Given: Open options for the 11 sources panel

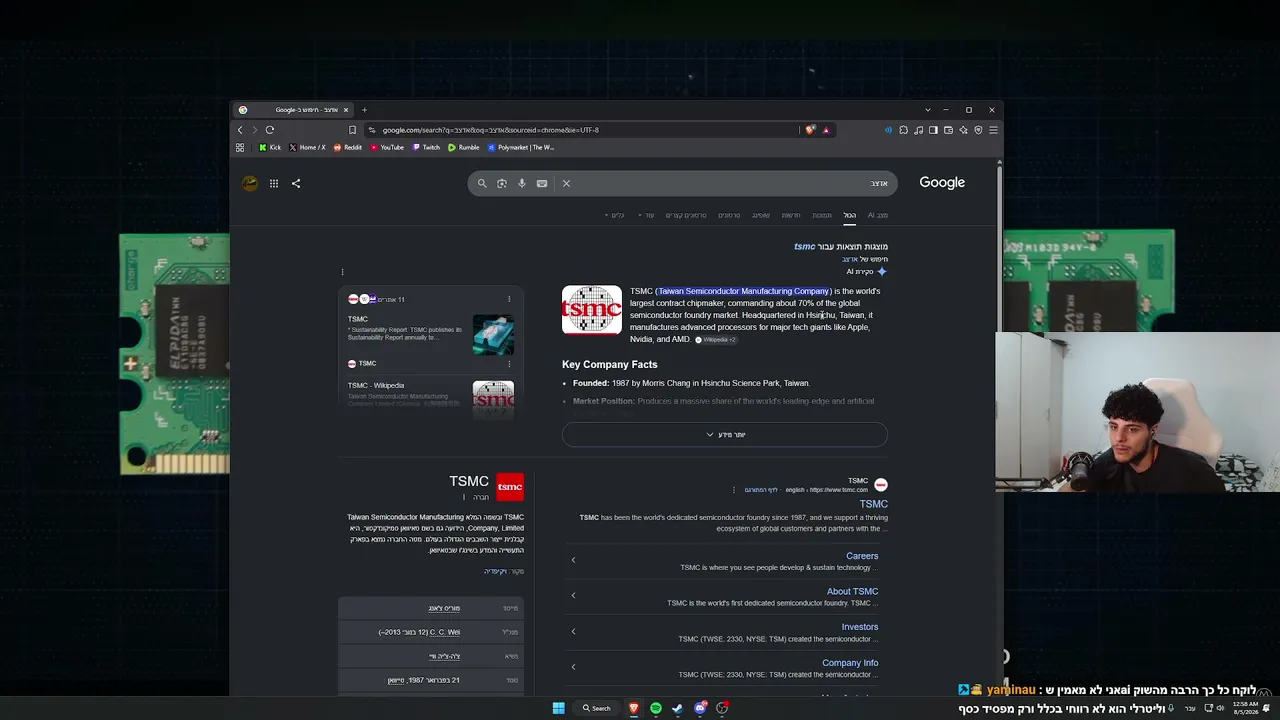Looking at the screenshot, I should click(x=509, y=299).
